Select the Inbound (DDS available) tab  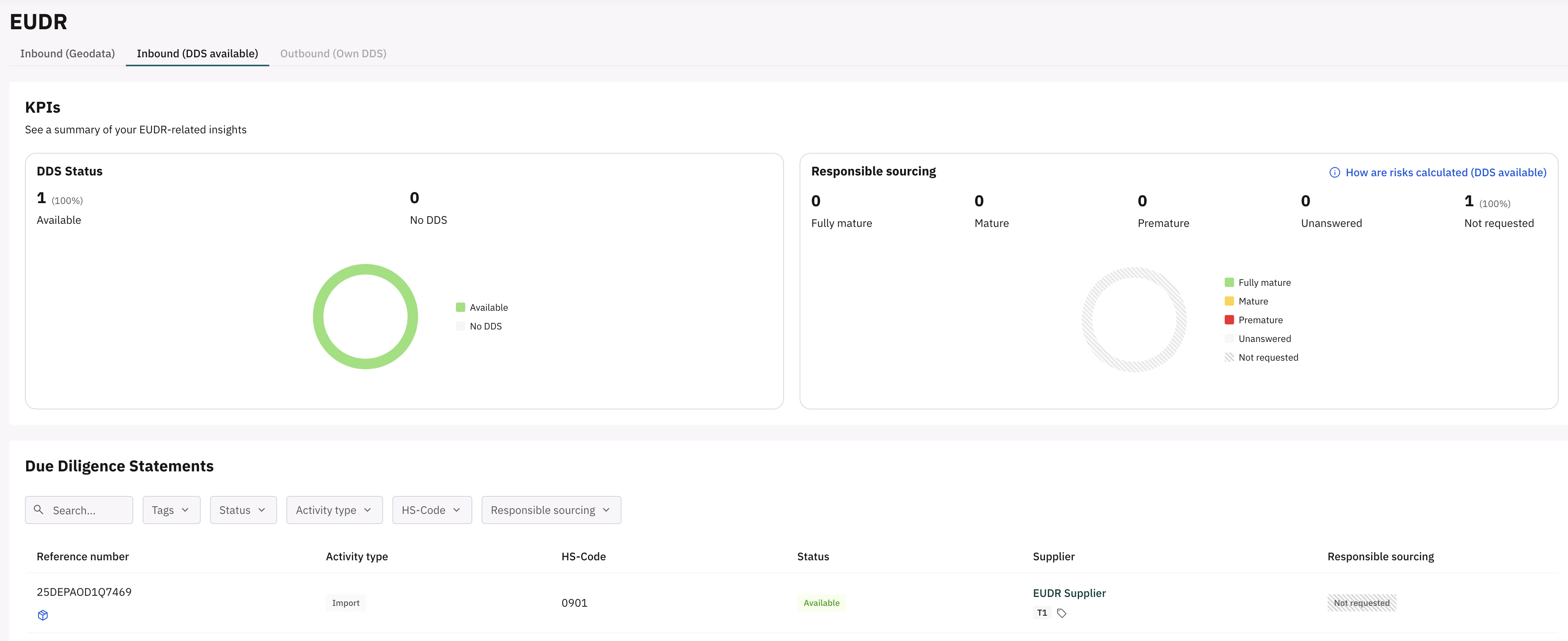(x=197, y=54)
